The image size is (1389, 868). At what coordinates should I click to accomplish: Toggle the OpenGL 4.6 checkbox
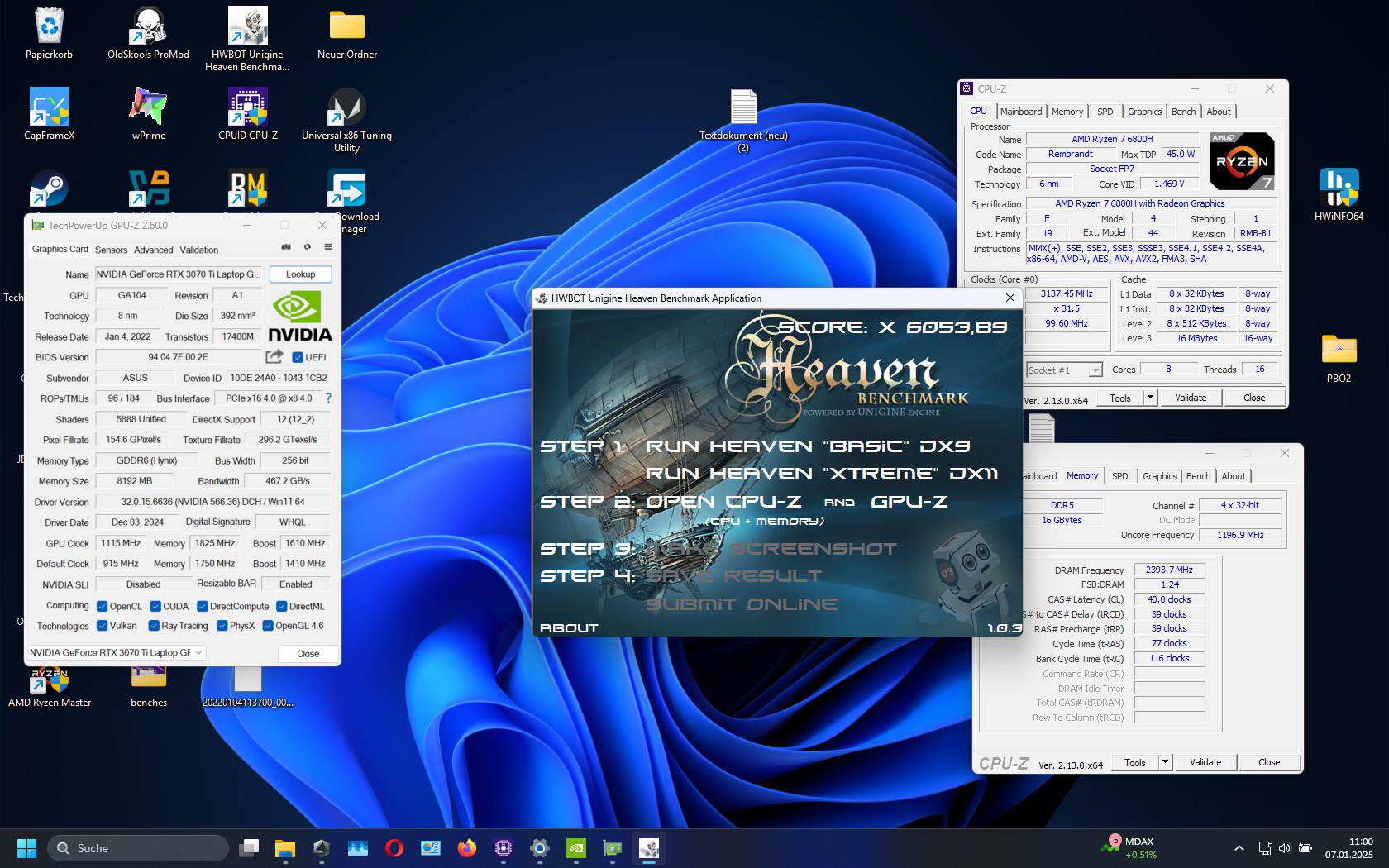click(268, 626)
